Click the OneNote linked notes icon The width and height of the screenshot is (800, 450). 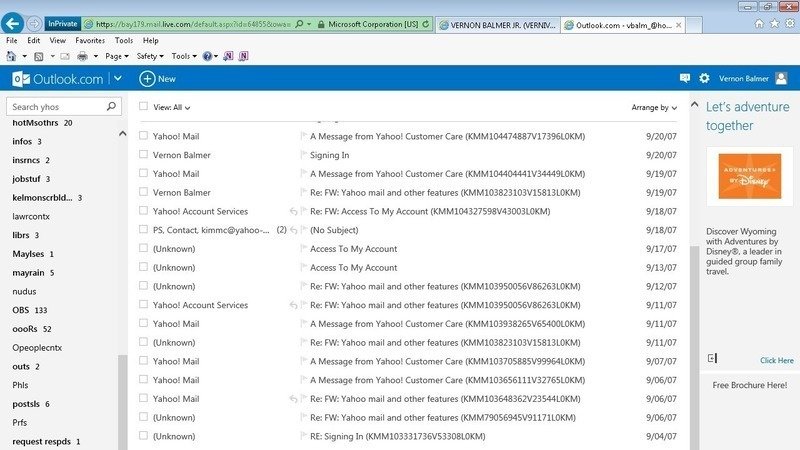click(x=243, y=56)
